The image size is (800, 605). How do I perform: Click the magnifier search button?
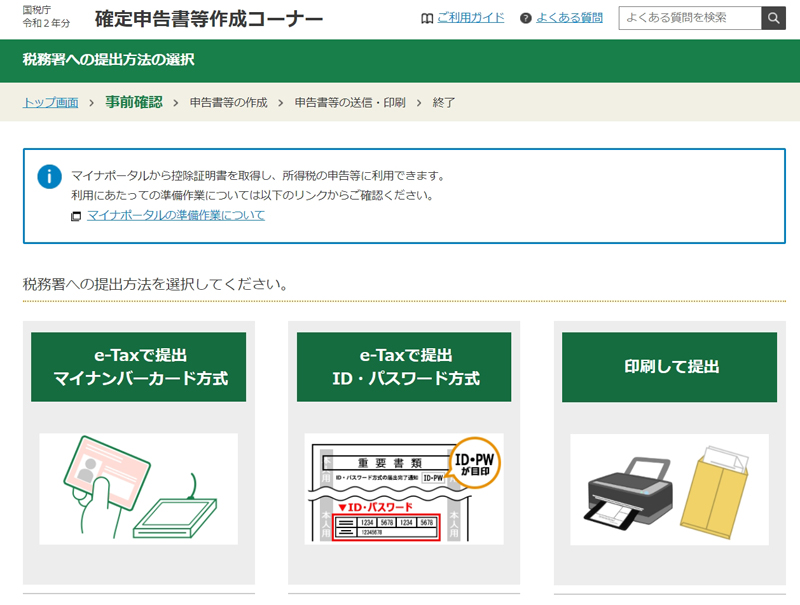click(x=773, y=18)
